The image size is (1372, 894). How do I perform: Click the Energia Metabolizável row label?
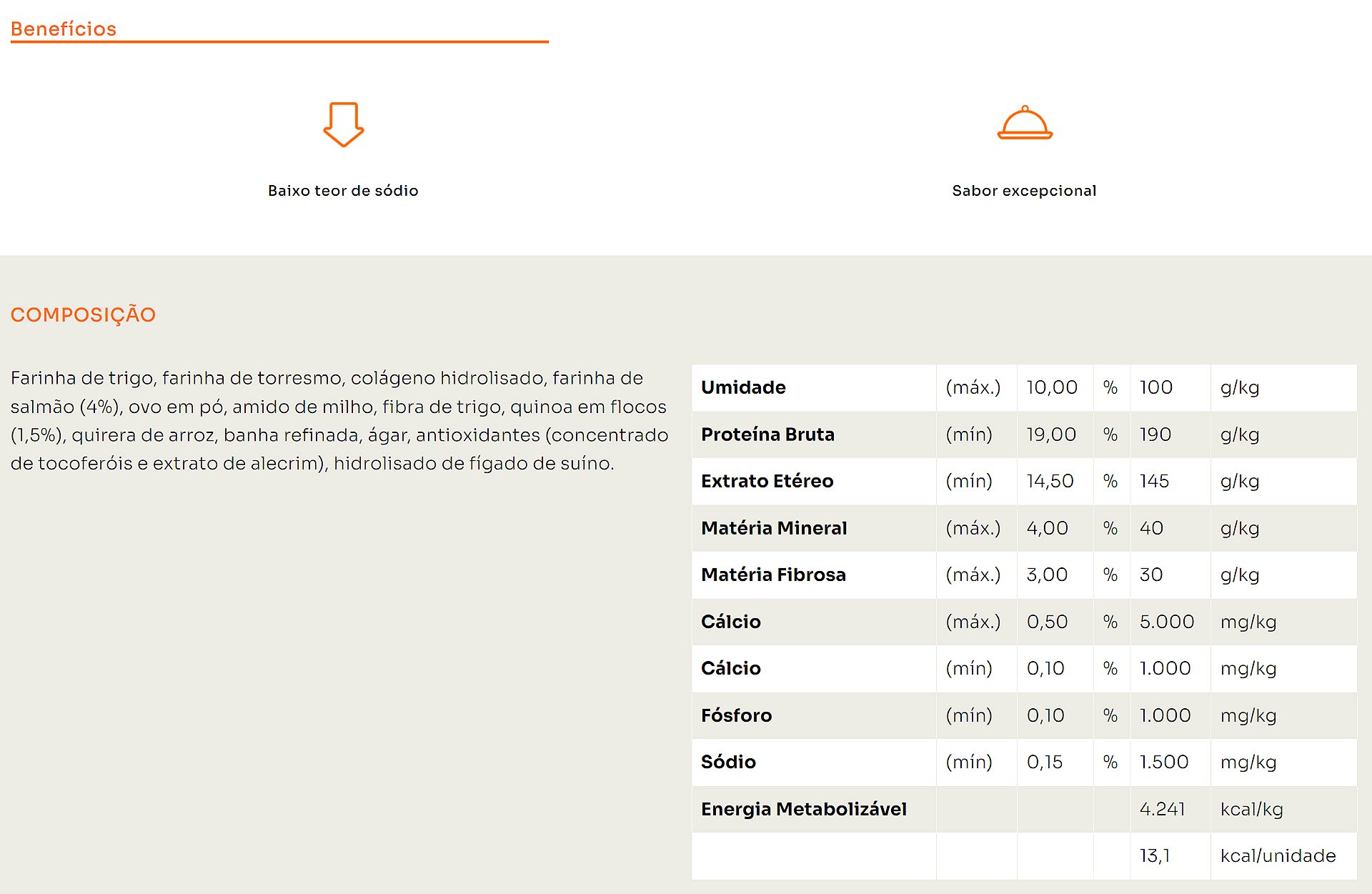point(803,809)
